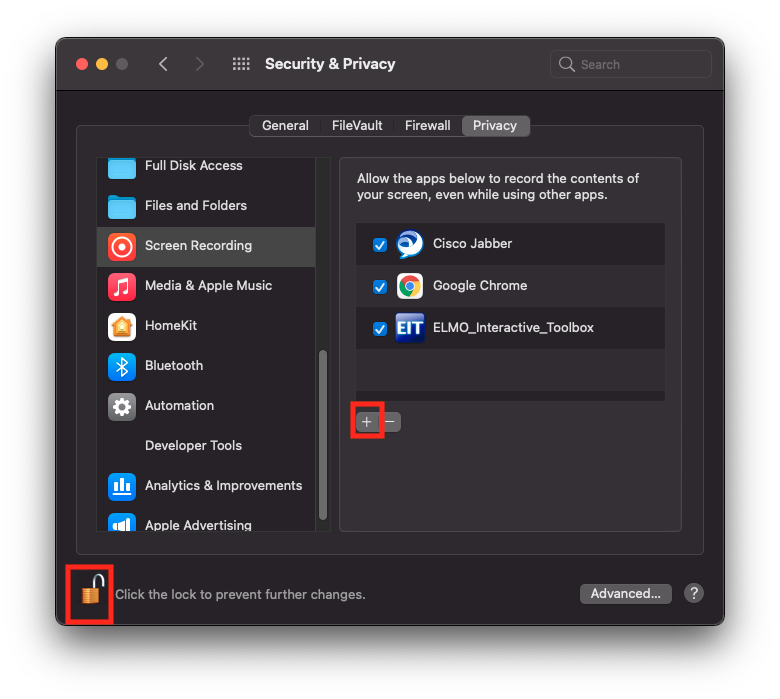Viewport: 780px width, 699px height.
Task: Click the Analytics & Improvements chart icon
Action: 122,487
